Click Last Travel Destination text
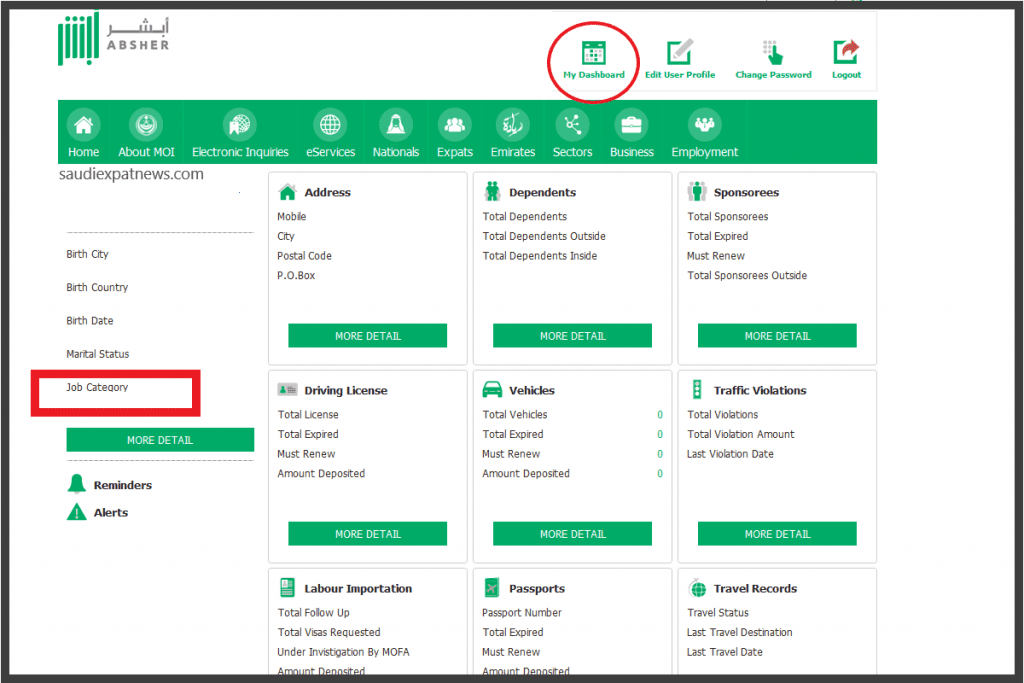 [739, 632]
